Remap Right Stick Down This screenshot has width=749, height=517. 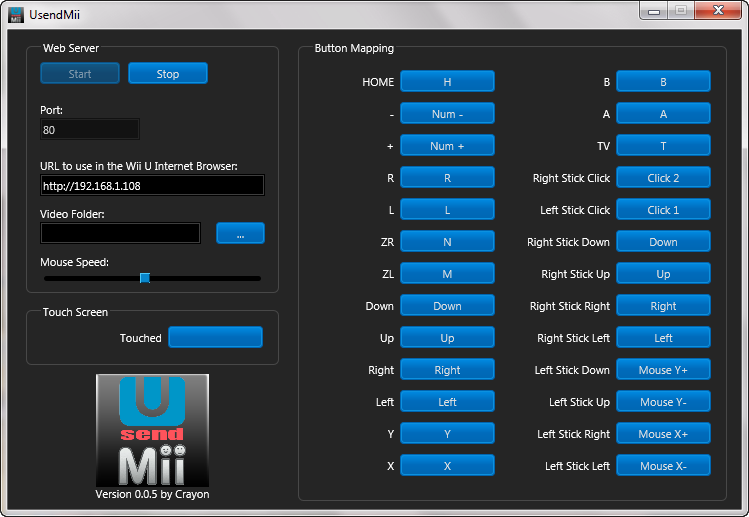(663, 241)
